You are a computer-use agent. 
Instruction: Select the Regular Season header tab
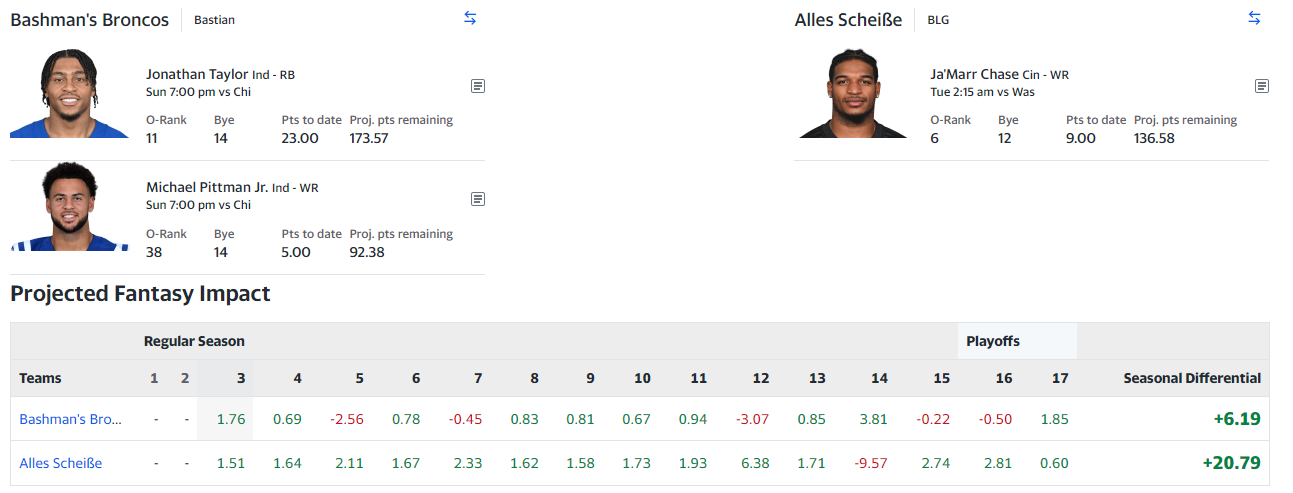tap(194, 341)
